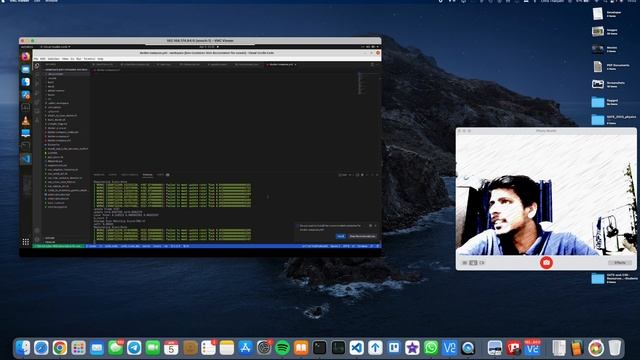Open Help menu in remote VS Code
The width and height of the screenshot is (640, 360).
(x=100, y=59)
